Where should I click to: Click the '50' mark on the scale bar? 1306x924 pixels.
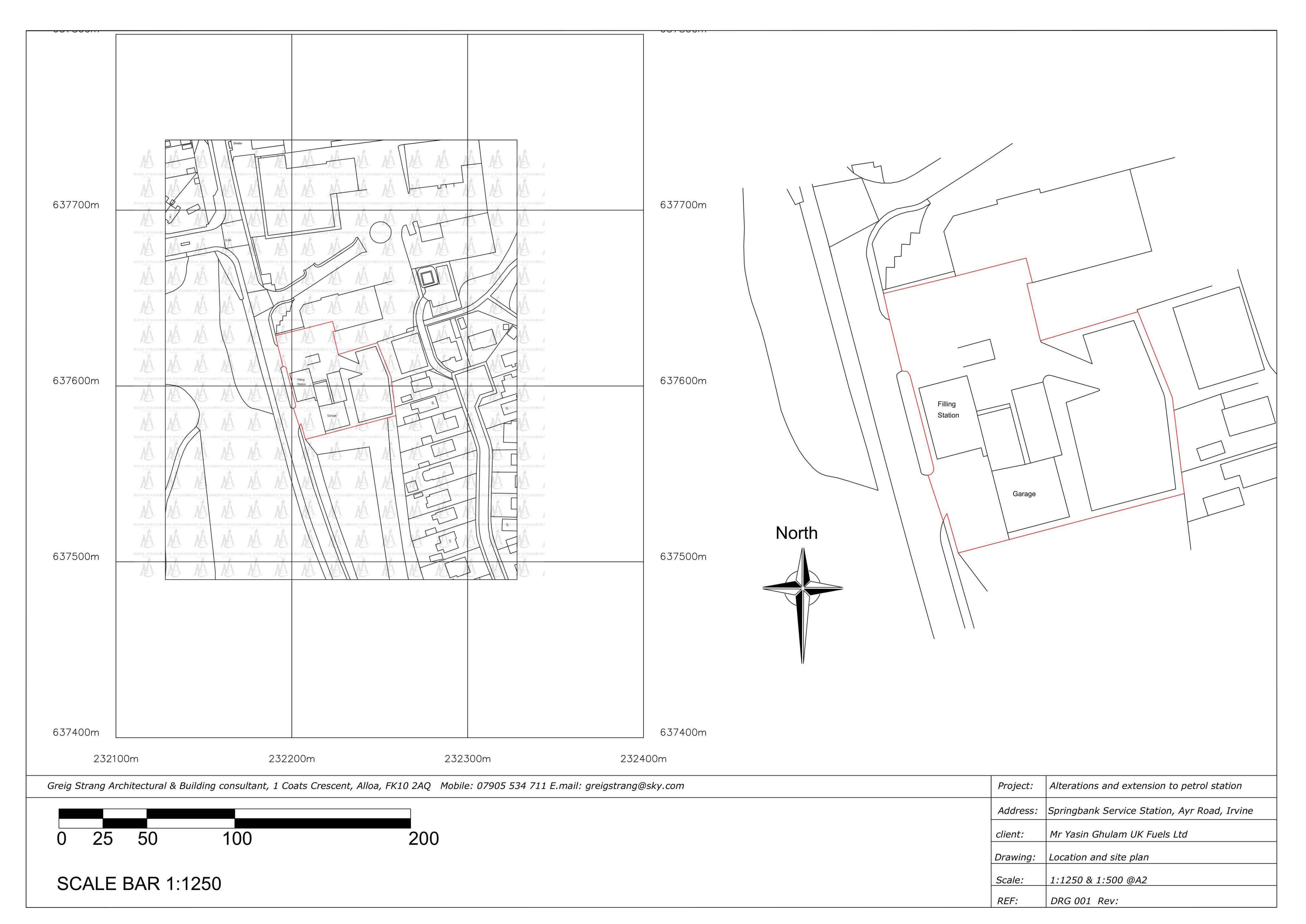coord(147,839)
